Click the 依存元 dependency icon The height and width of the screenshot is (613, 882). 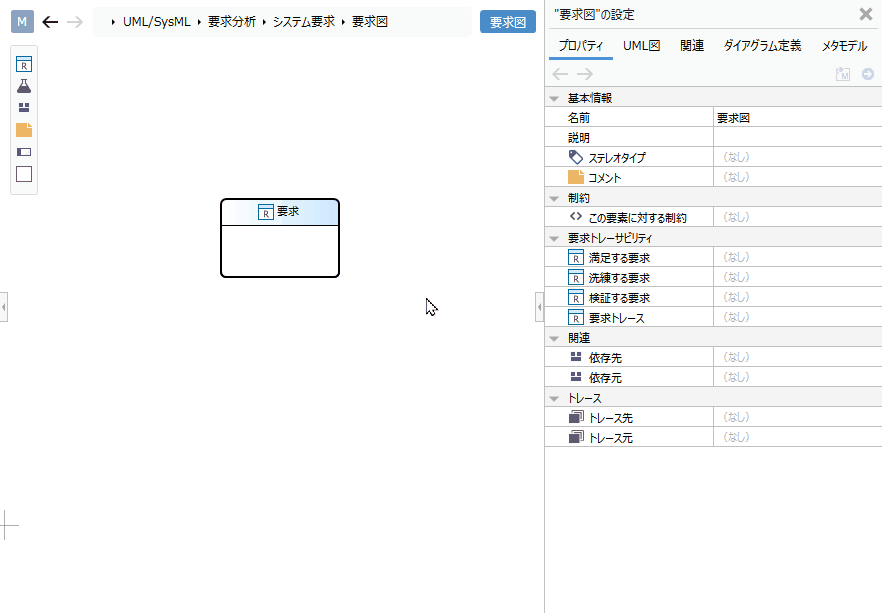[x=575, y=377]
